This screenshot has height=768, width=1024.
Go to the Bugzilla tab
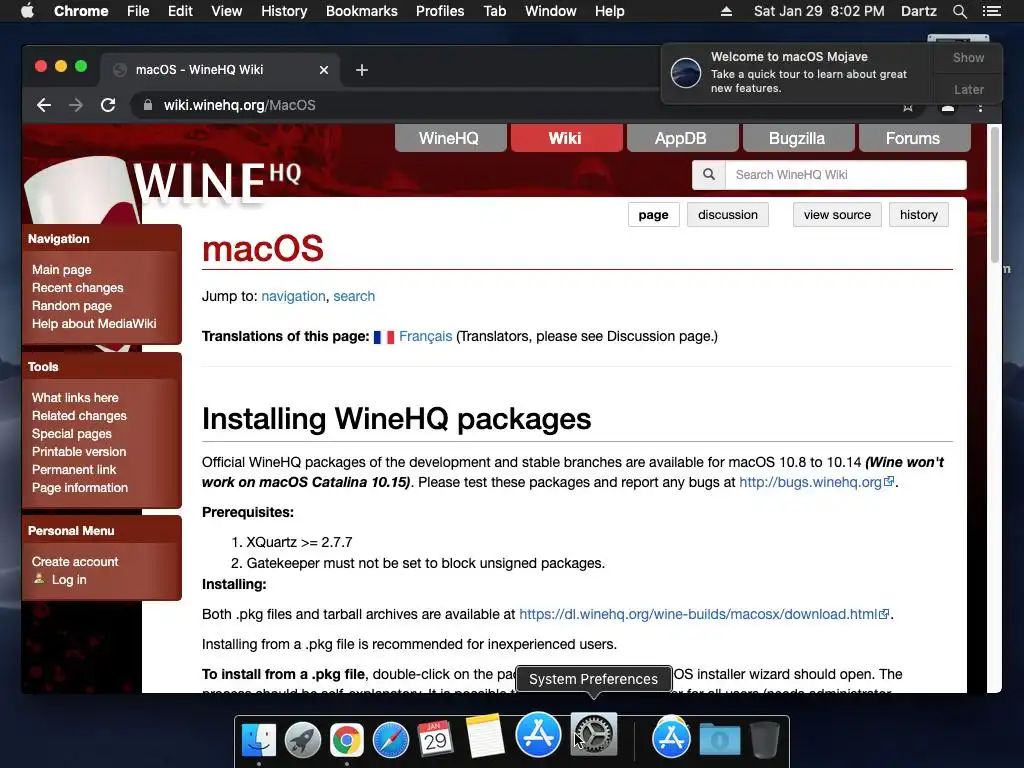pyautogui.click(x=799, y=138)
